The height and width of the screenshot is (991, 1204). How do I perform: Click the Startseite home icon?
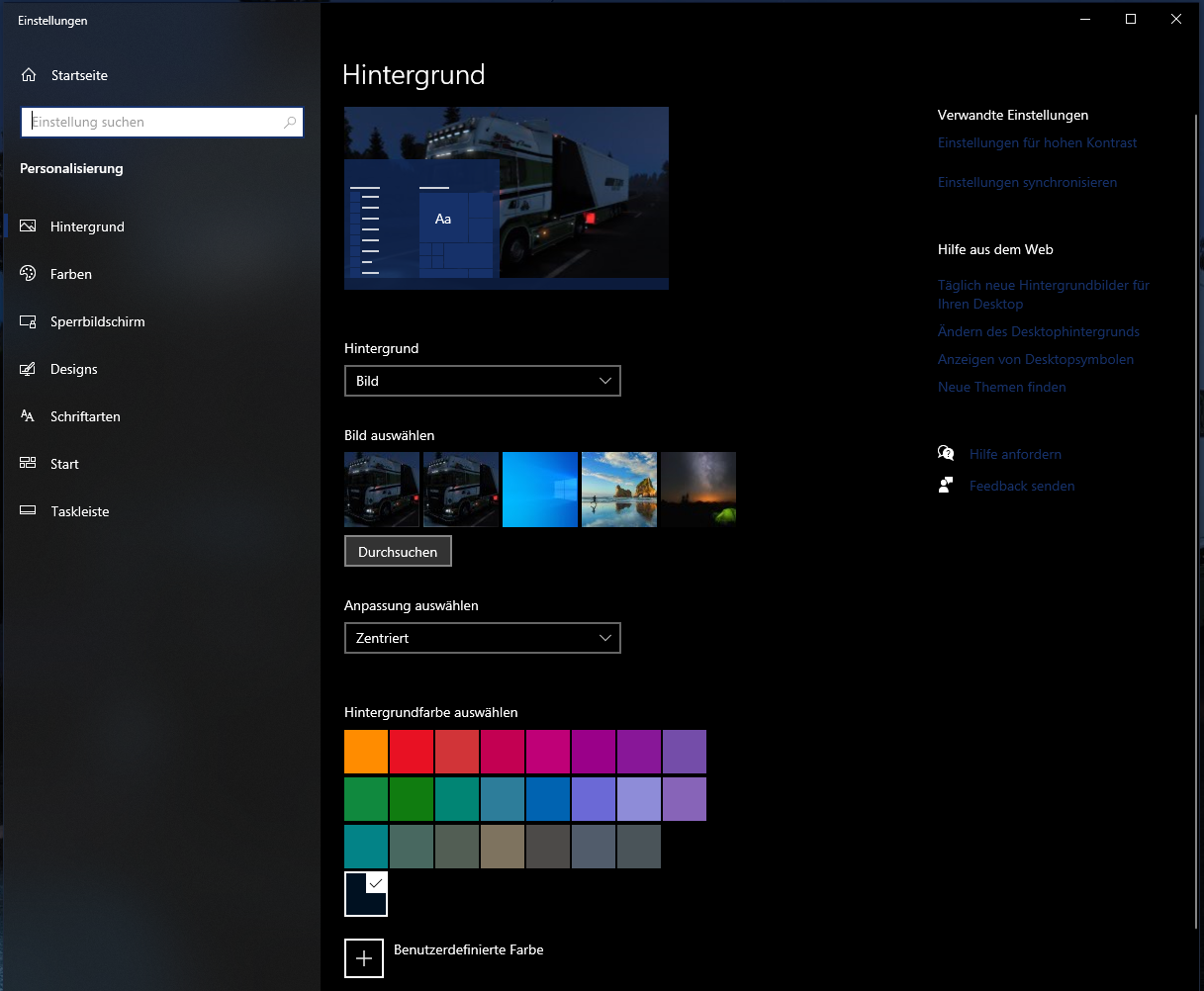(x=29, y=75)
